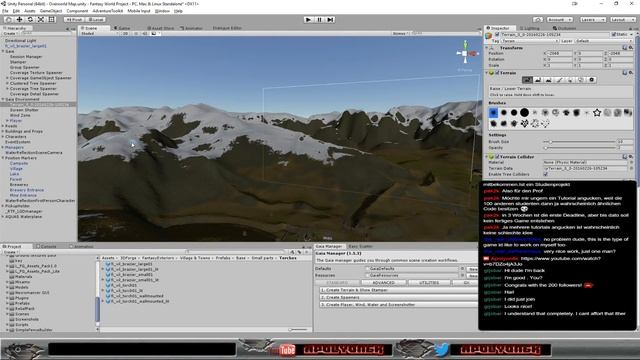Open the Terrain component gear menu
640x360 pixels.
click(631, 73)
